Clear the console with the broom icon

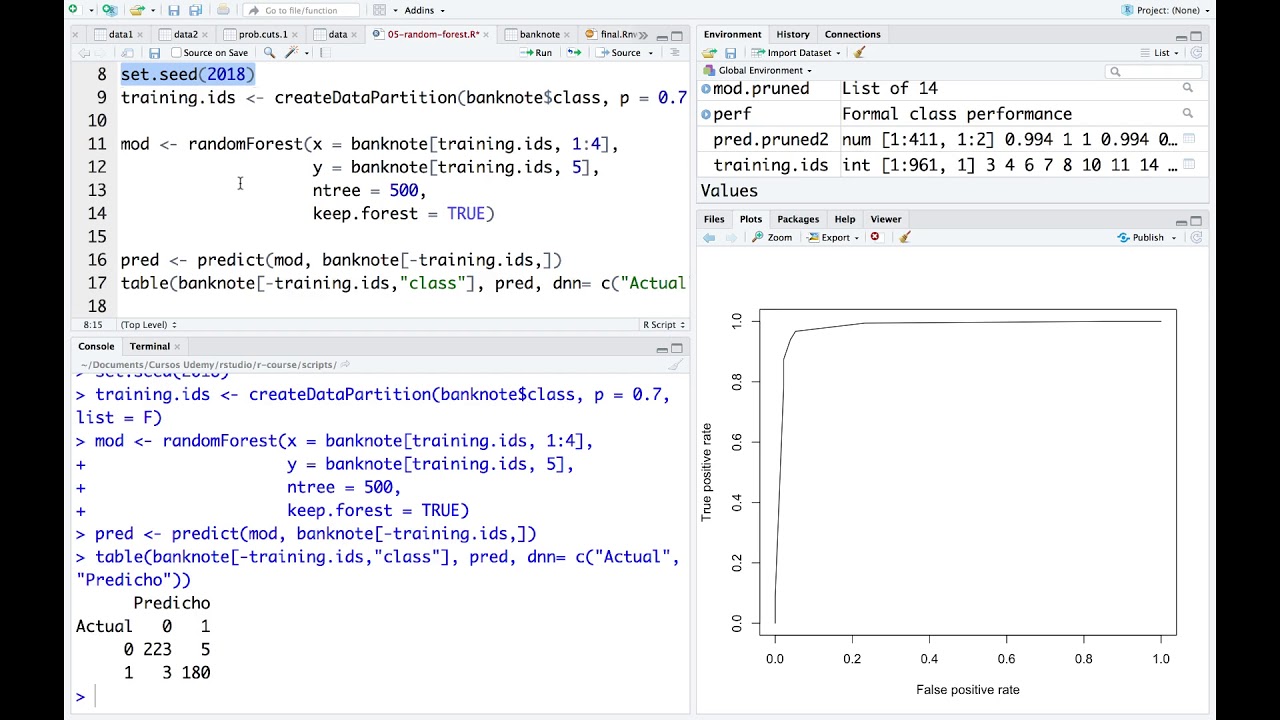(676, 365)
